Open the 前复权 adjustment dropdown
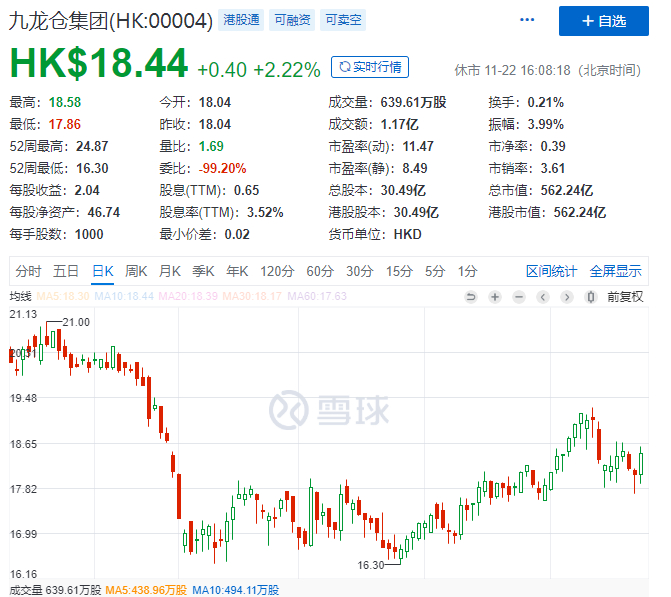Image resolution: width=671 pixels, height=597 pixels. [x=625, y=297]
